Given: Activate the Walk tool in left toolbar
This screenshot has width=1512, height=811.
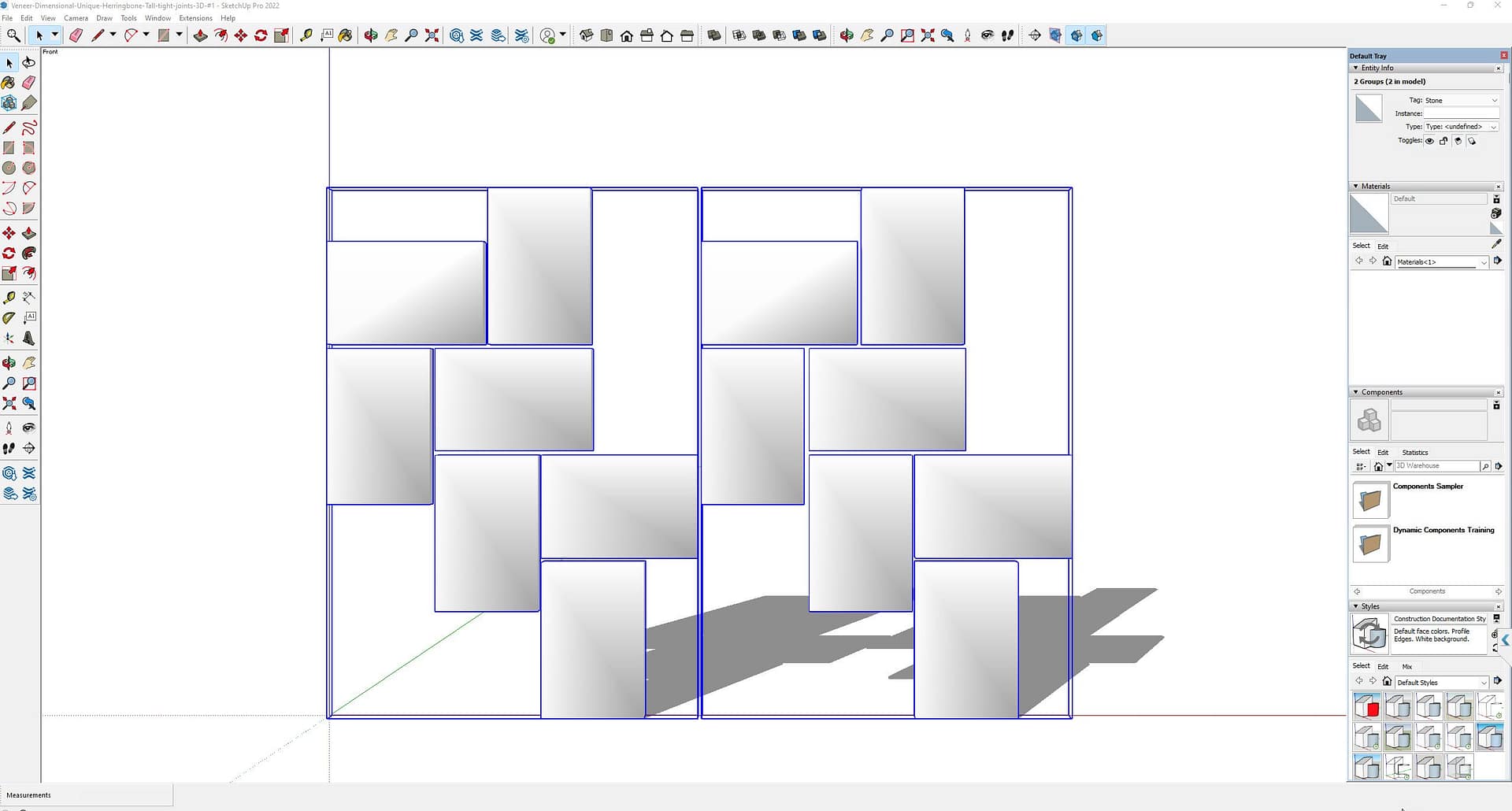Looking at the screenshot, I should pos(9,449).
